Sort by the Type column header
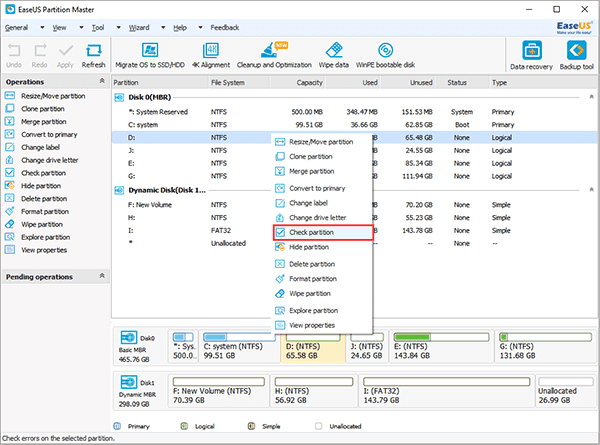The width and height of the screenshot is (600, 445). click(543, 82)
